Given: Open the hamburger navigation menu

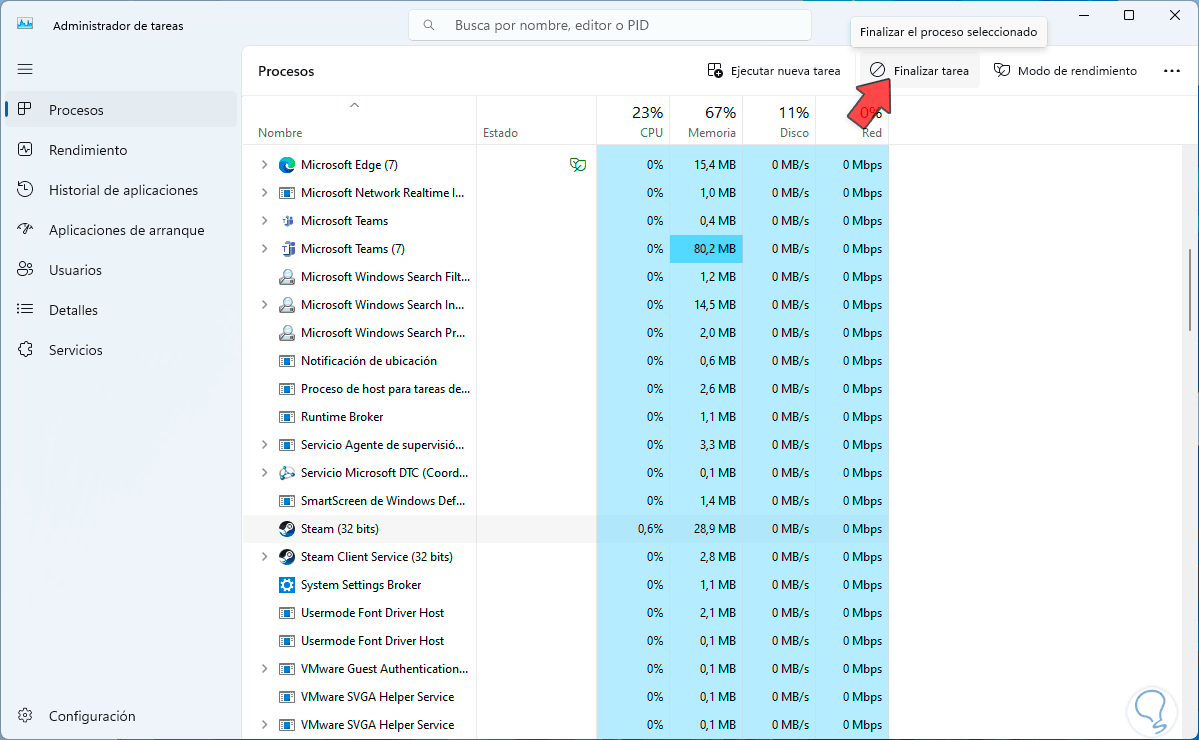Looking at the screenshot, I should (25, 70).
